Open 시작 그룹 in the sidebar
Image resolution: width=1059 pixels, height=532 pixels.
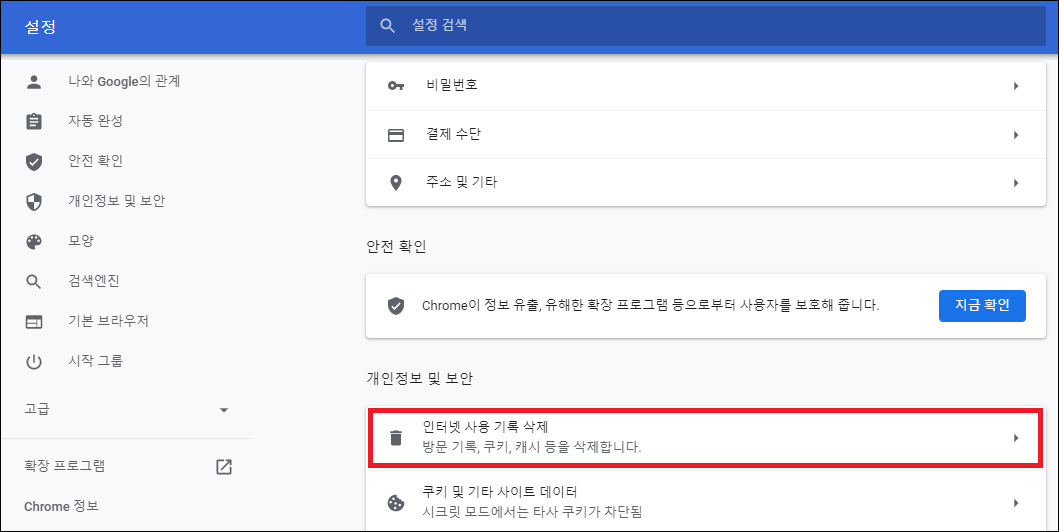95,361
